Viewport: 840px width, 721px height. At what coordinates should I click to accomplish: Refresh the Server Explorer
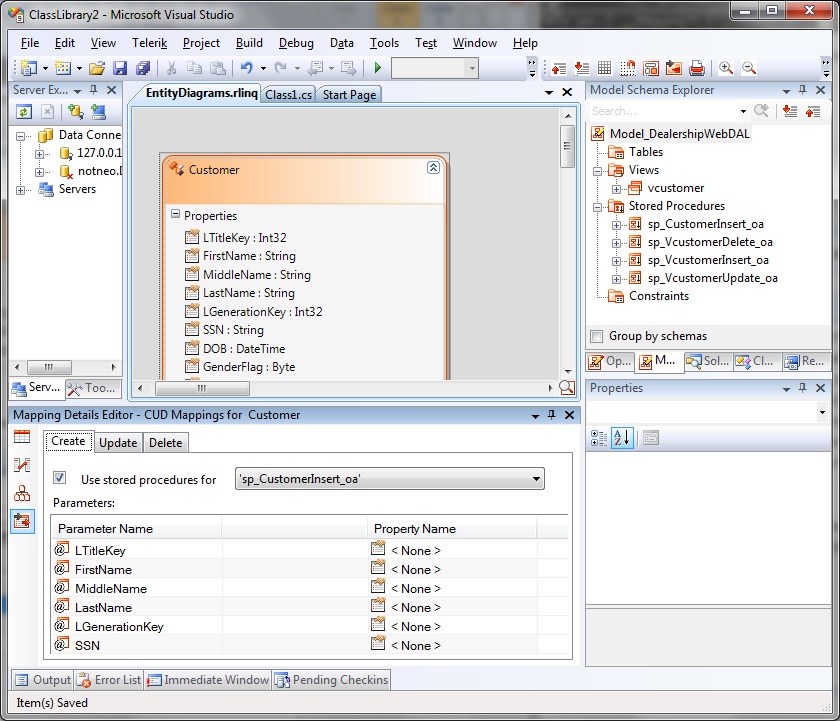point(23,111)
